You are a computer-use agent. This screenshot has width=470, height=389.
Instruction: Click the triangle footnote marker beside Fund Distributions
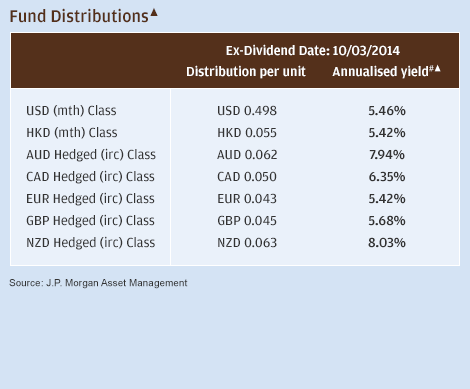[x=154, y=13]
